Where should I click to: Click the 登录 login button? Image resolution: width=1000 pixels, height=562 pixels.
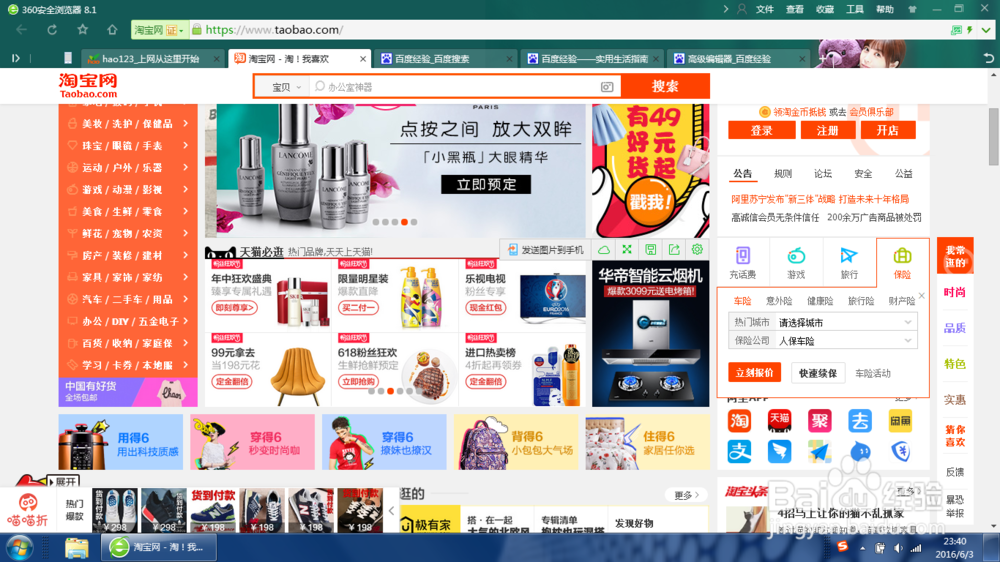[761, 131]
